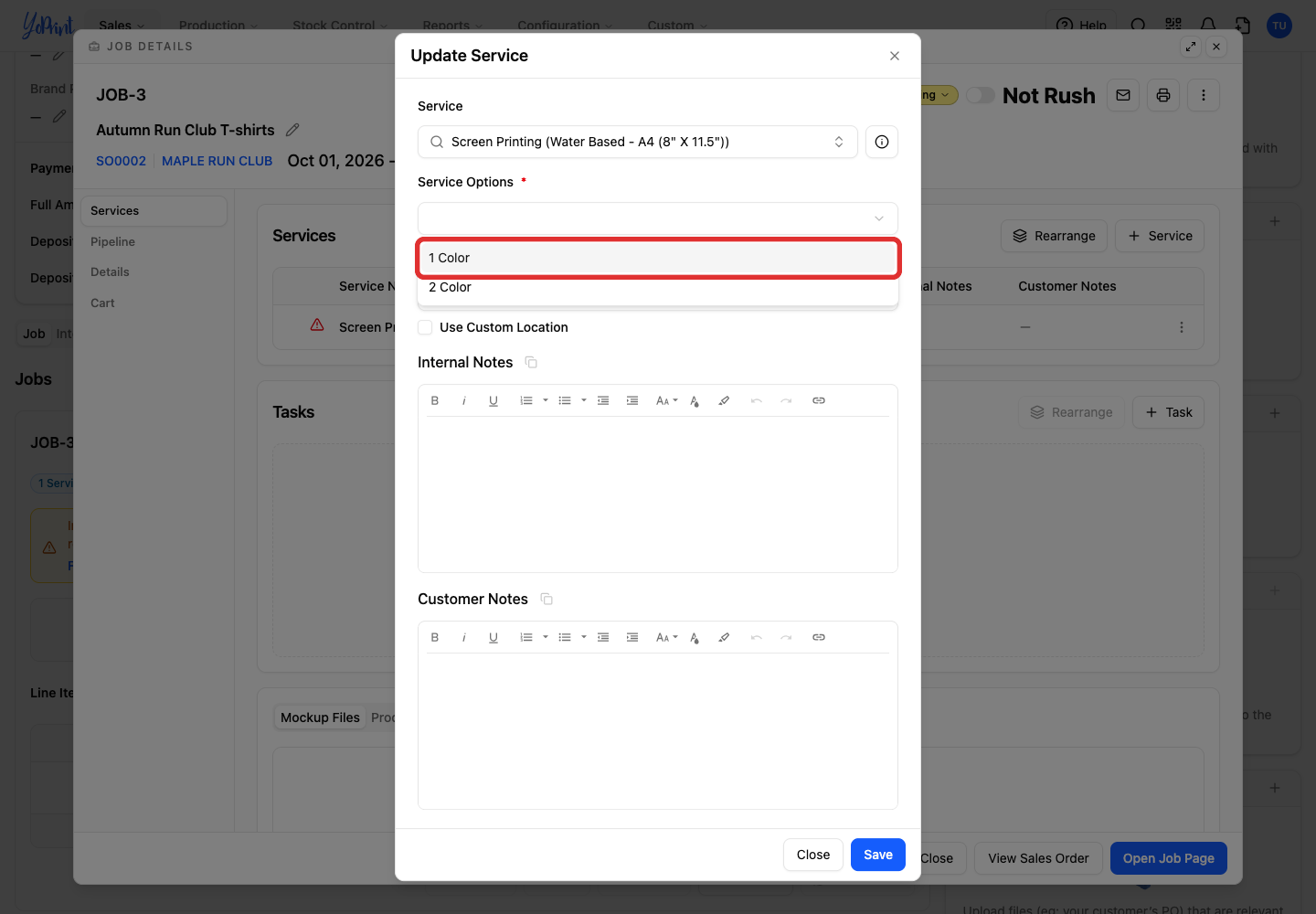This screenshot has height=914, width=1316.
Task: Insert link in Customer Notes editor
Action: pyautogui.click(x=819, y=637)
